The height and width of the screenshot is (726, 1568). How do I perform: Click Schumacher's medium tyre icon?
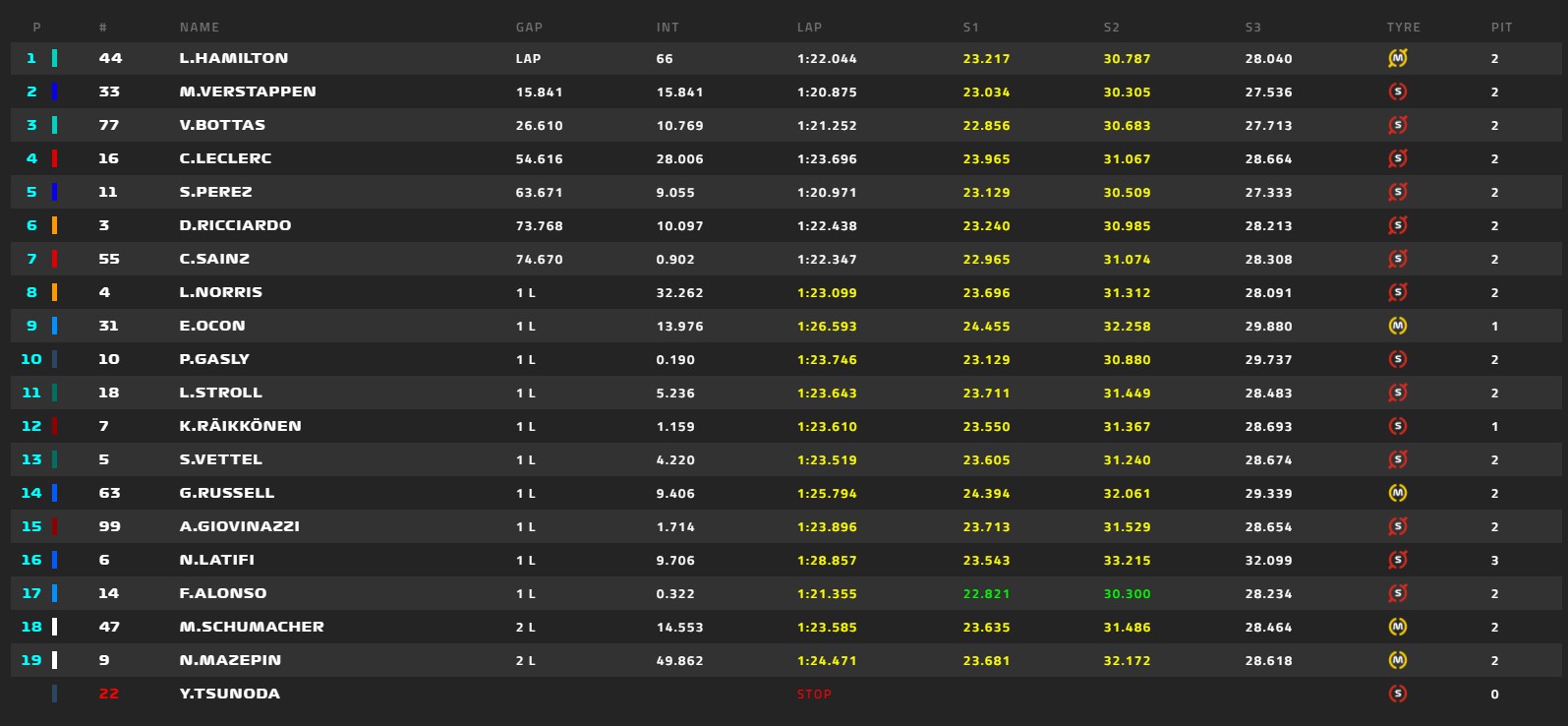(1397, 627)
